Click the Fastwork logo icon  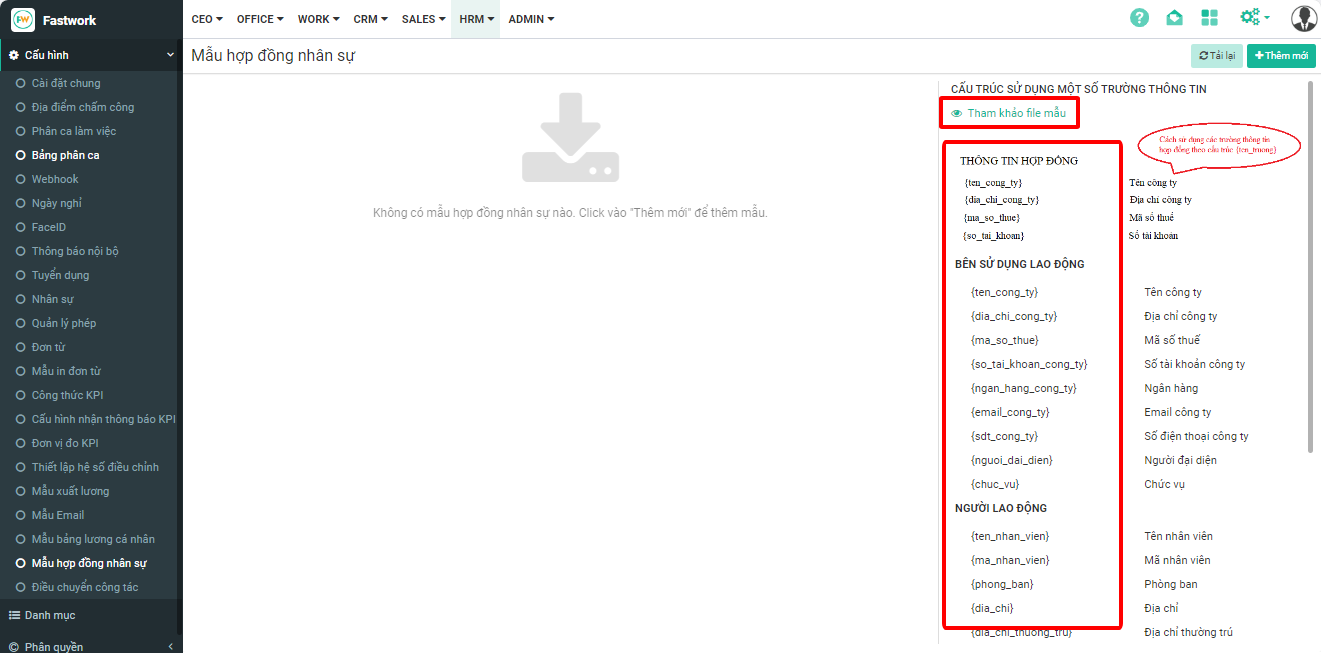coord(22,20)
